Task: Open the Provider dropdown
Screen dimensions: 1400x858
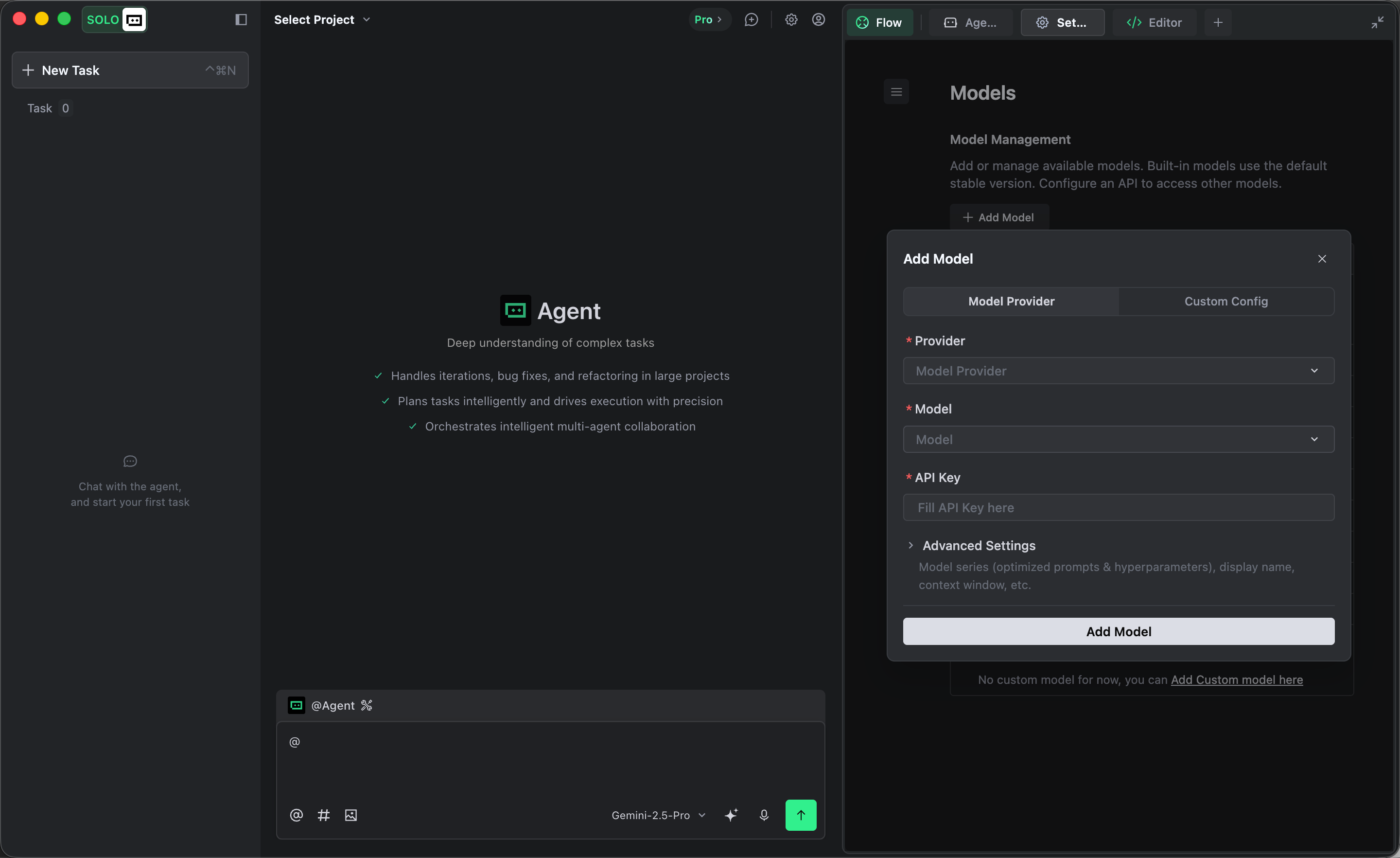Action: coord(1118,371)
